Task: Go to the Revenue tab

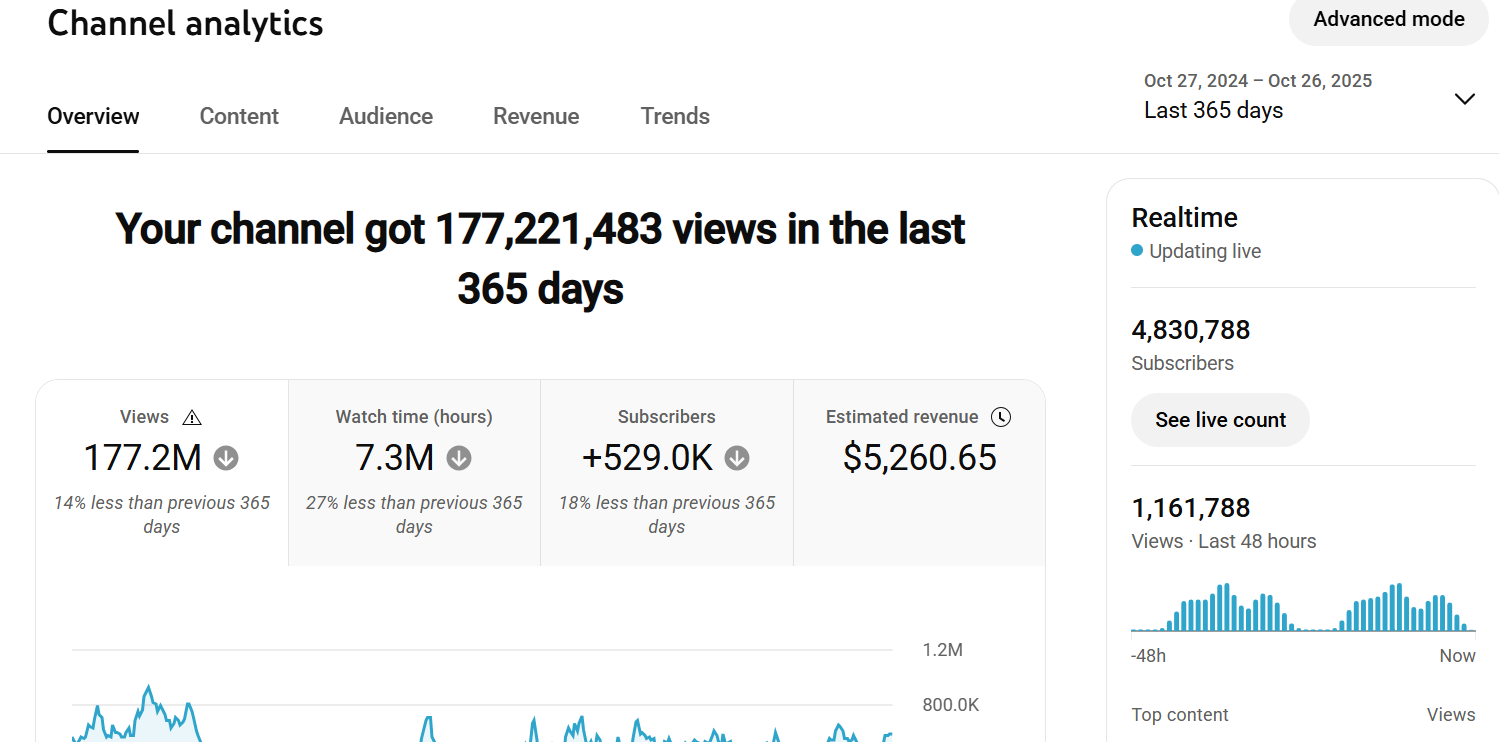Action: 536,116
